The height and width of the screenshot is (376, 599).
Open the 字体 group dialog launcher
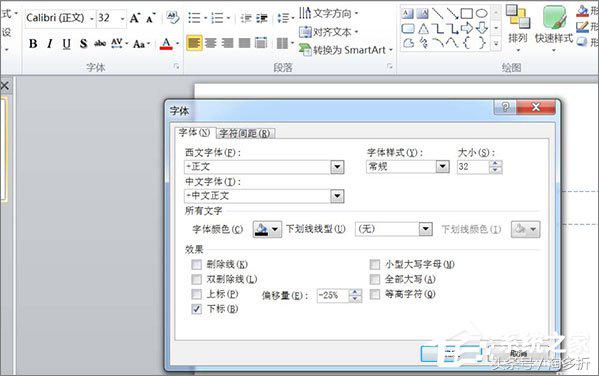pyautogui.click(x=176, y=66)
